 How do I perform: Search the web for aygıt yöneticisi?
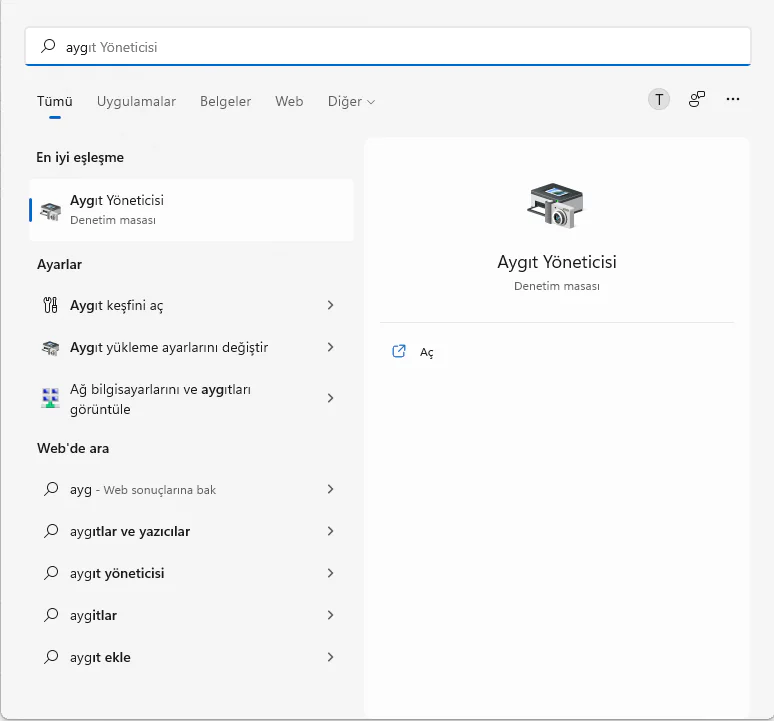[x=117, y=573]
